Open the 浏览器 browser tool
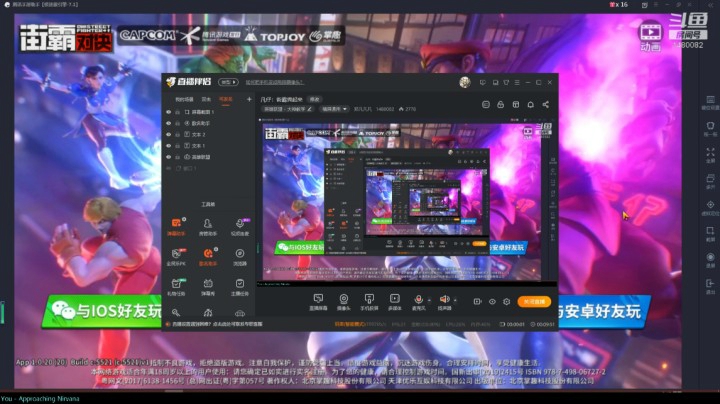The height and width of the screenshot is (404, 720). pos(240,257)
